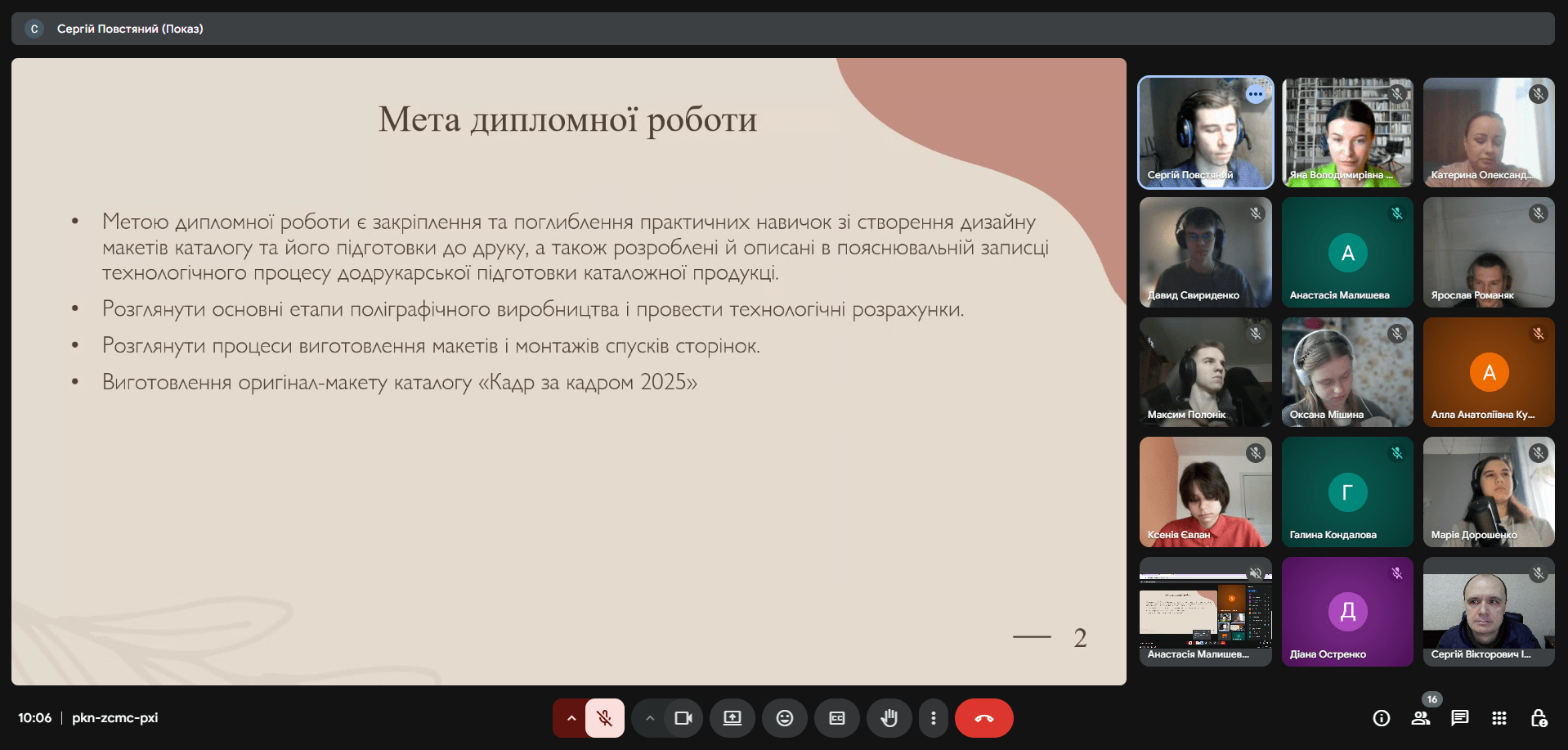The height and width of the screenshot is (750, 1568).
Task: Open host controls lock icon
Action: click(x=1538, y=718)
